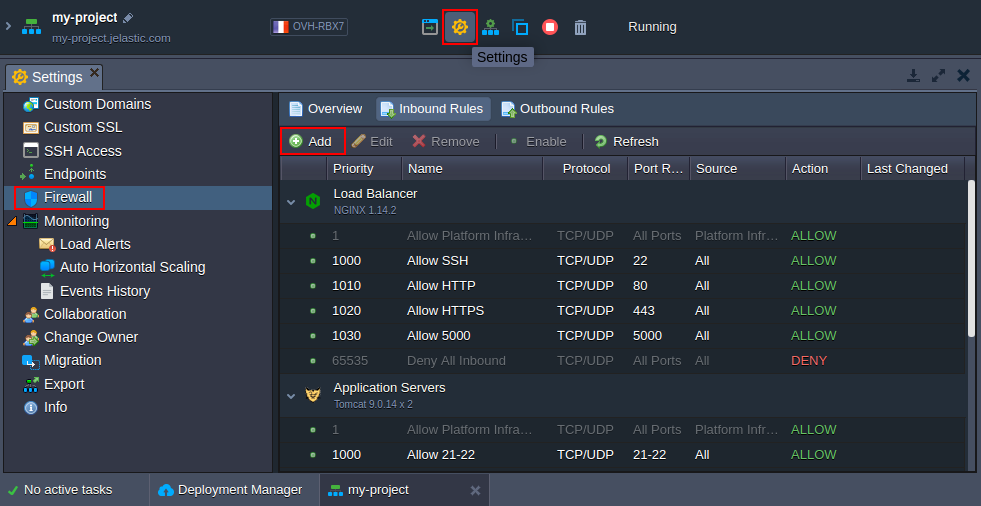Switch to Outbound Rules tab
The image size is (981, 506).
click(x=558, y=109)
